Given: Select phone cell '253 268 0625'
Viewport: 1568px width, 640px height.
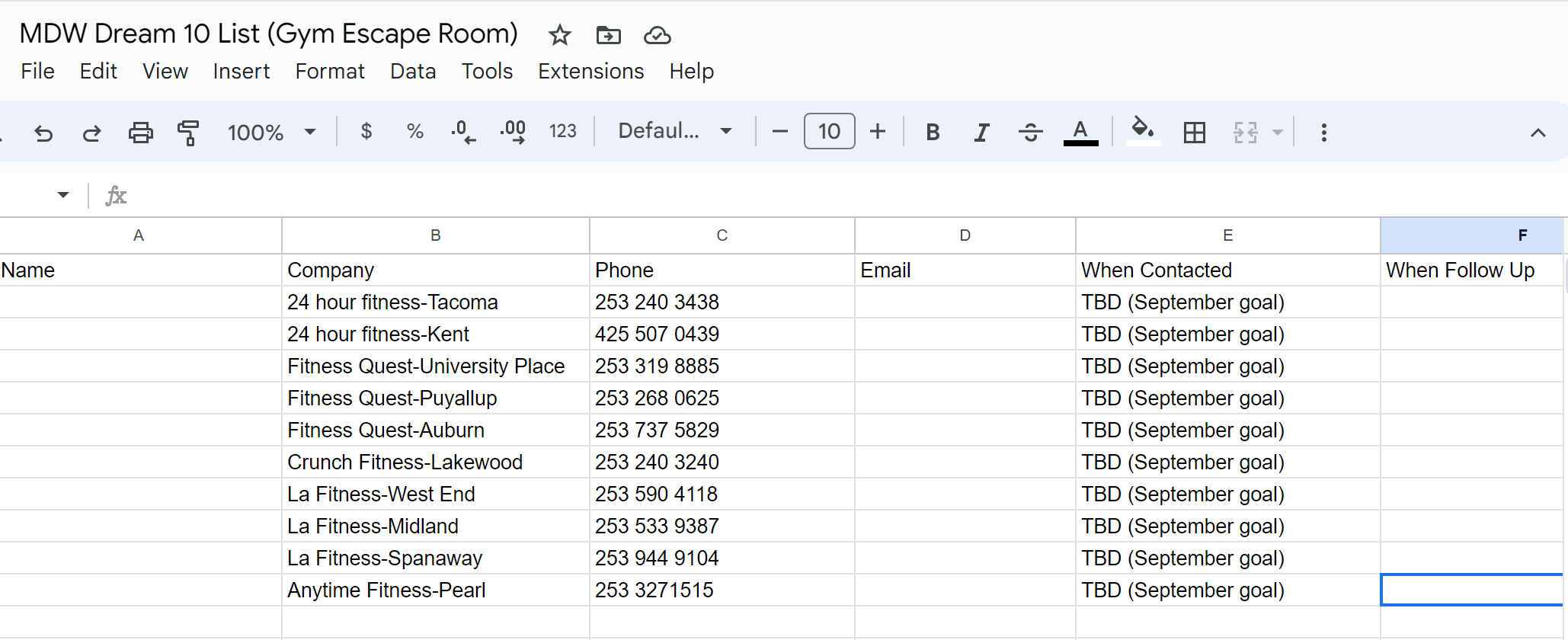Looking at the screenshot, I should [x=722, y=398].
